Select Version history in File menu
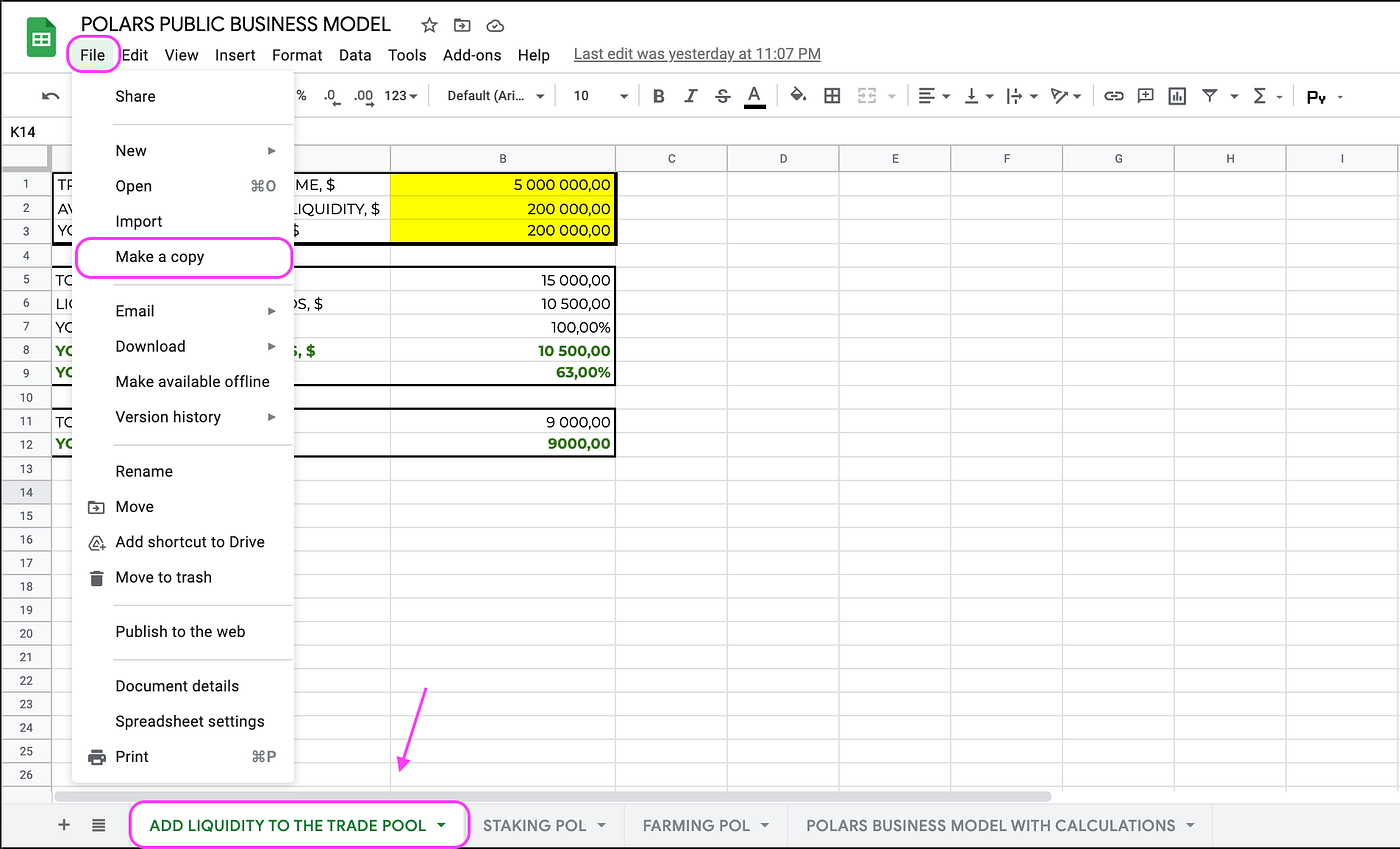This screenshot has height=849, width=1400. (183, 417)
